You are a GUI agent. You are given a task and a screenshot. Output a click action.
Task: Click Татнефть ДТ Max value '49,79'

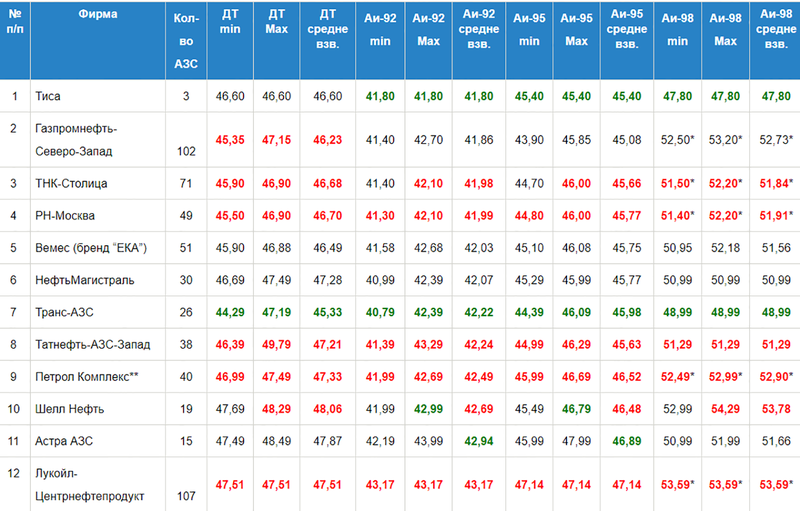(277, 344)
